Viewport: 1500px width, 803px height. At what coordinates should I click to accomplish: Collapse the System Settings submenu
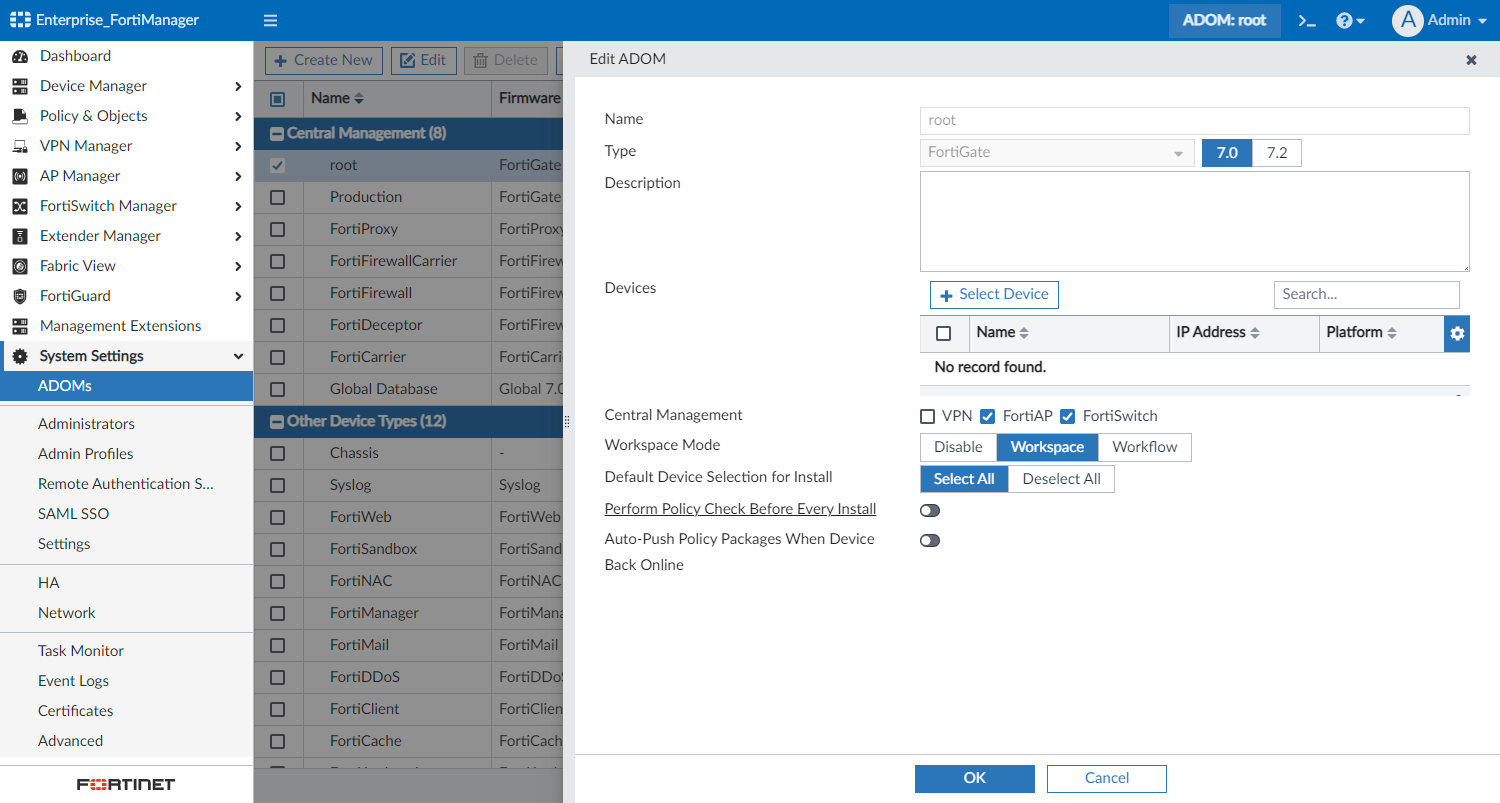tap(238, 356)
